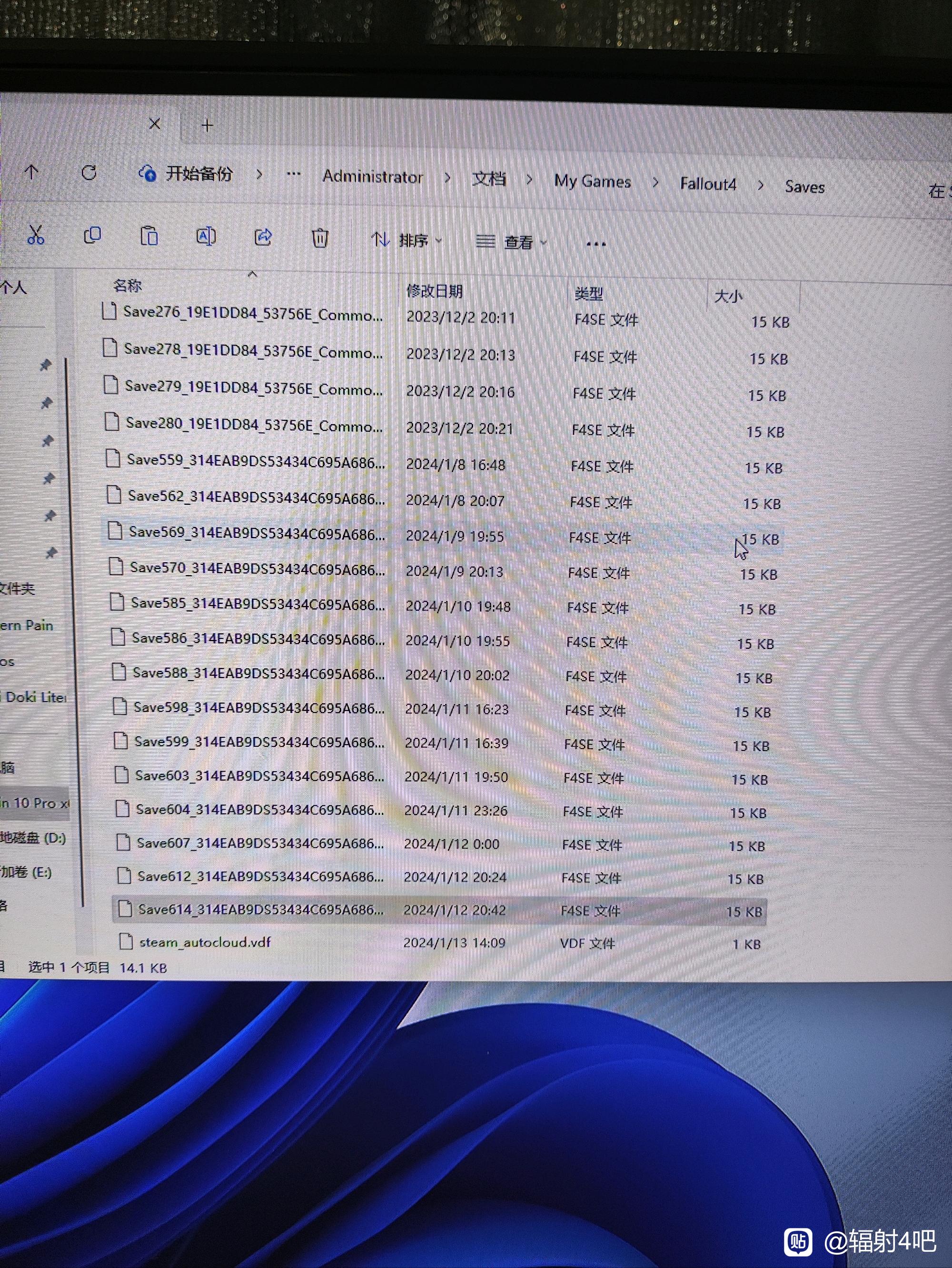Sort by 修改日期 column header
952x1268 pixels.
(x=435, y=291)
